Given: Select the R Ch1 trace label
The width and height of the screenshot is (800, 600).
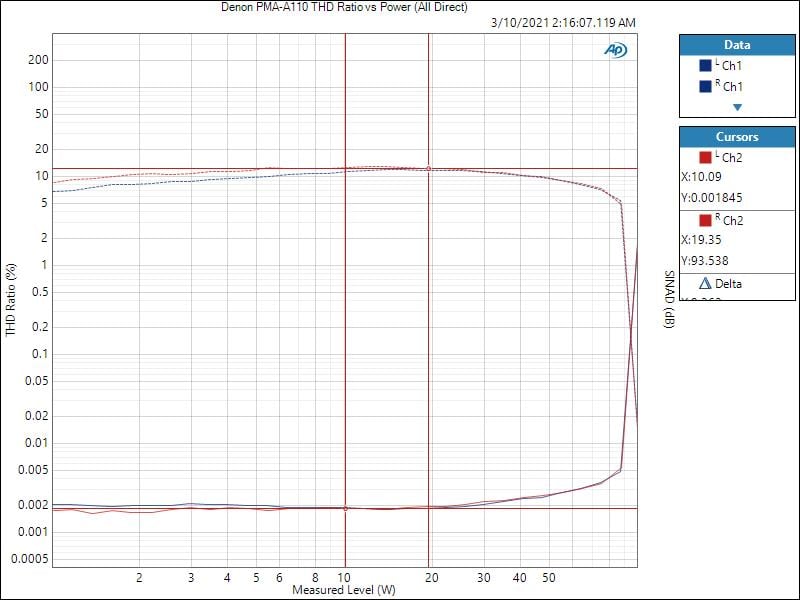Looking at the screenshot, I should click(x=731, y=87).
